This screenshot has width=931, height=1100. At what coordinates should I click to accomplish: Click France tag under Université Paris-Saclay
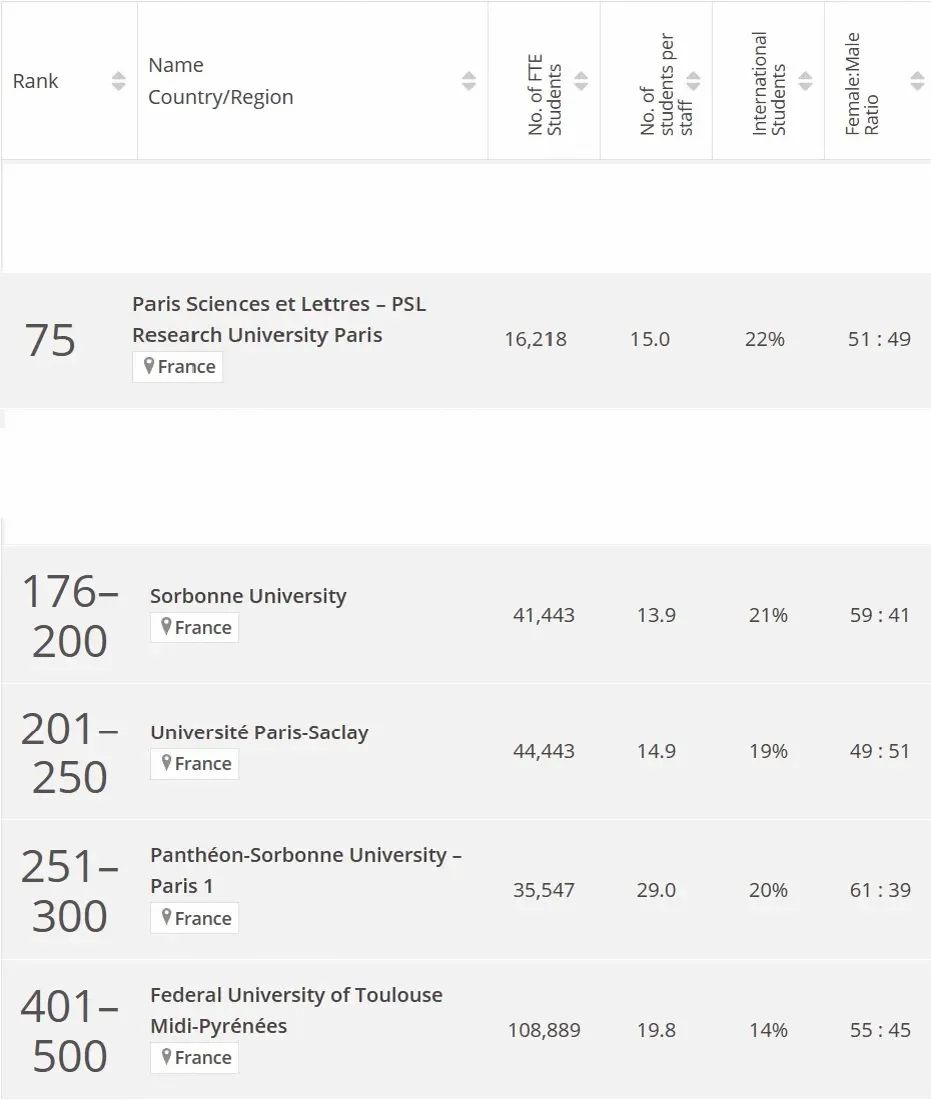[194, 763]
